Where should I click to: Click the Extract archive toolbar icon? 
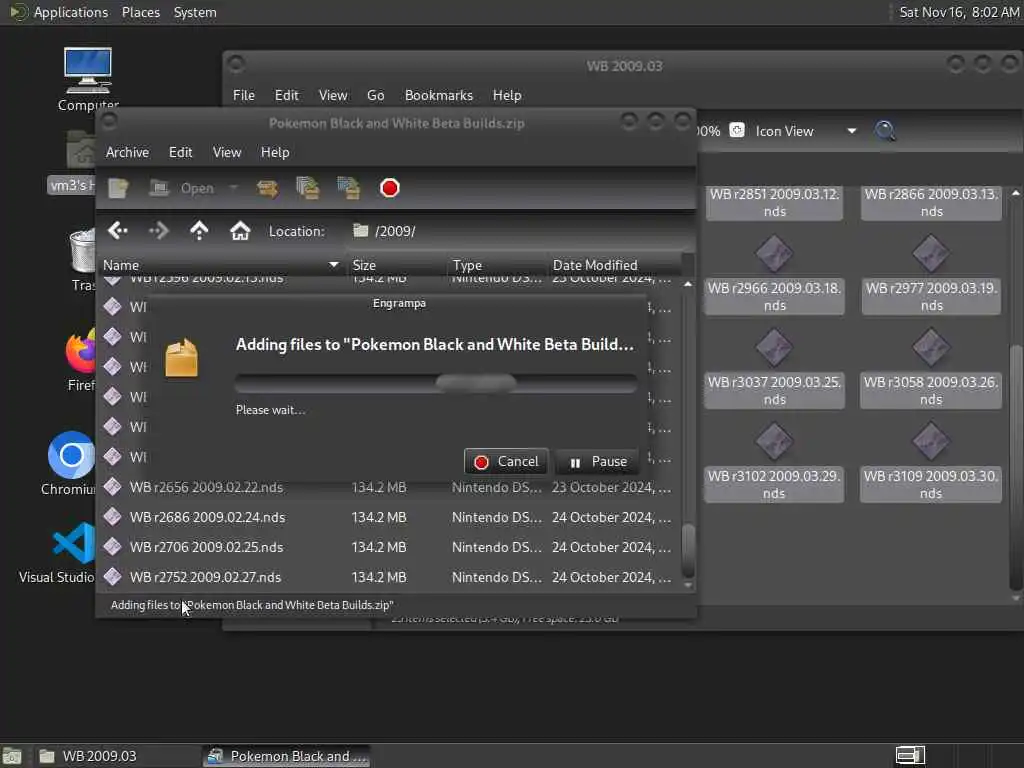pyautogui.click(x=267, y=188)
